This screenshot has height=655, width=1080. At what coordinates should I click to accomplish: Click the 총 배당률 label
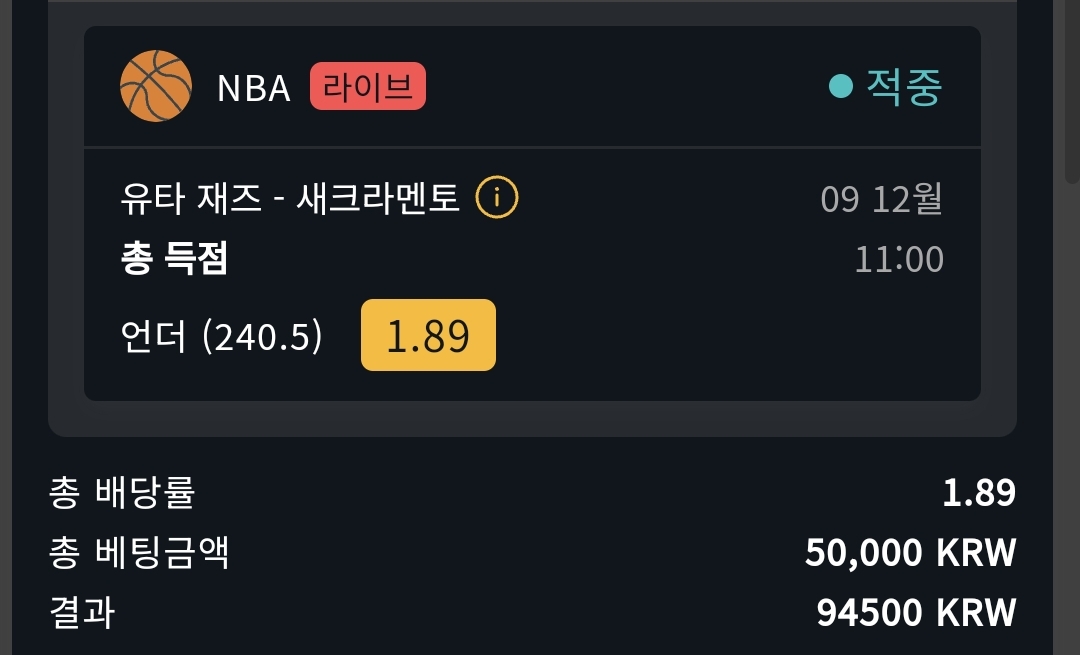point(122,492)
